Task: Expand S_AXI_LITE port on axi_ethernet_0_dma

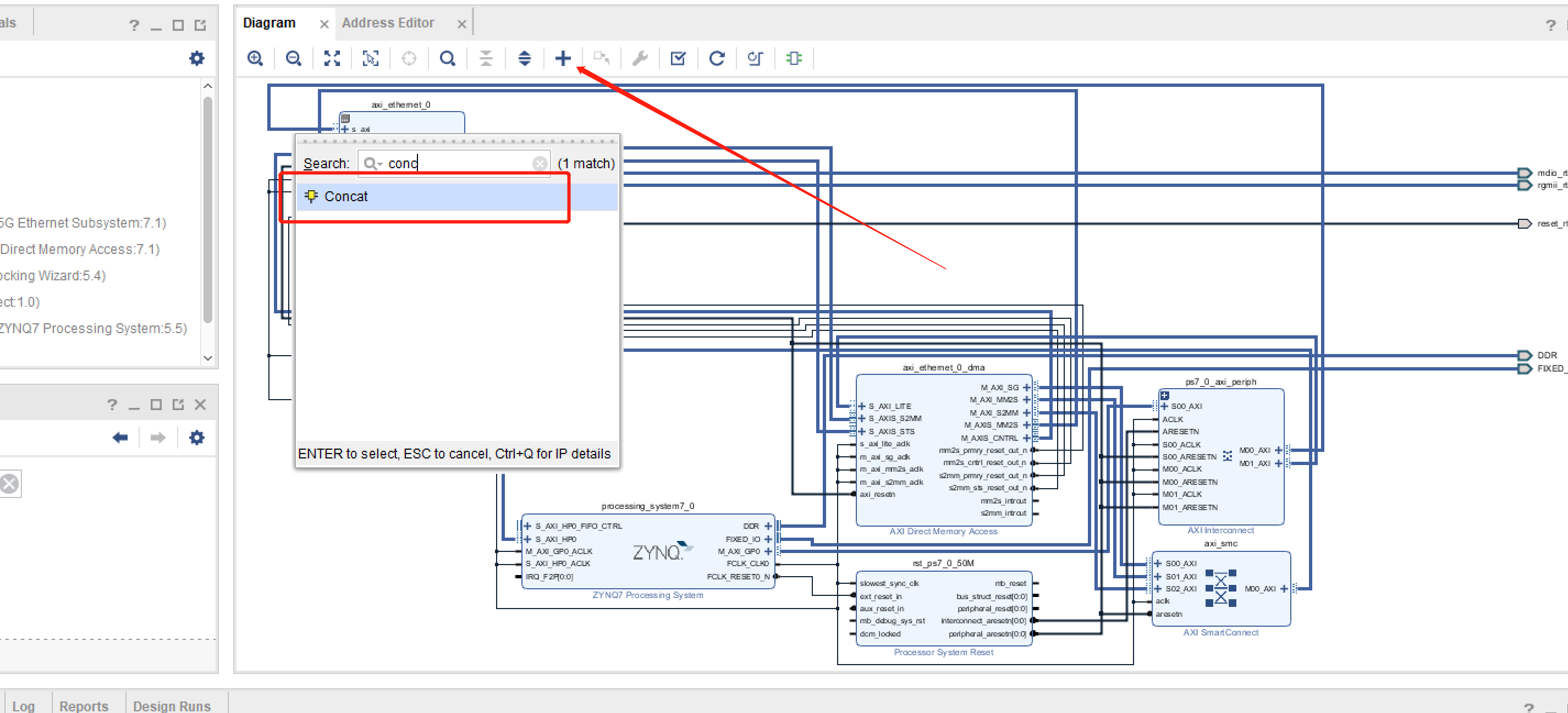Action: tap(862, 406)
